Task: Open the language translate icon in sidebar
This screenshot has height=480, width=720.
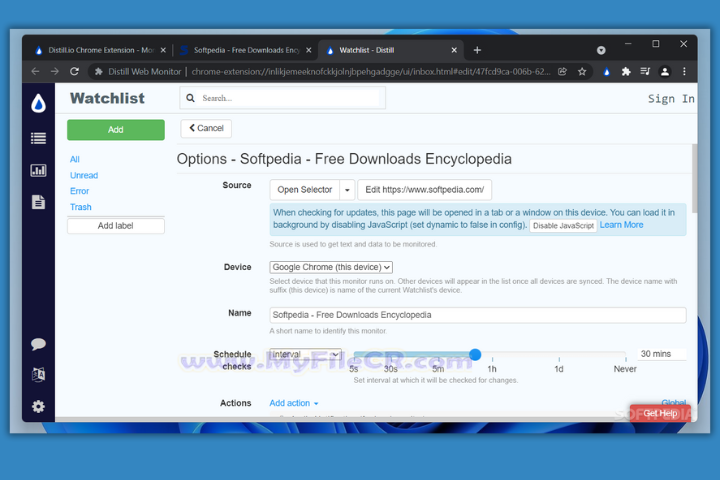Action: pos(39,375)
